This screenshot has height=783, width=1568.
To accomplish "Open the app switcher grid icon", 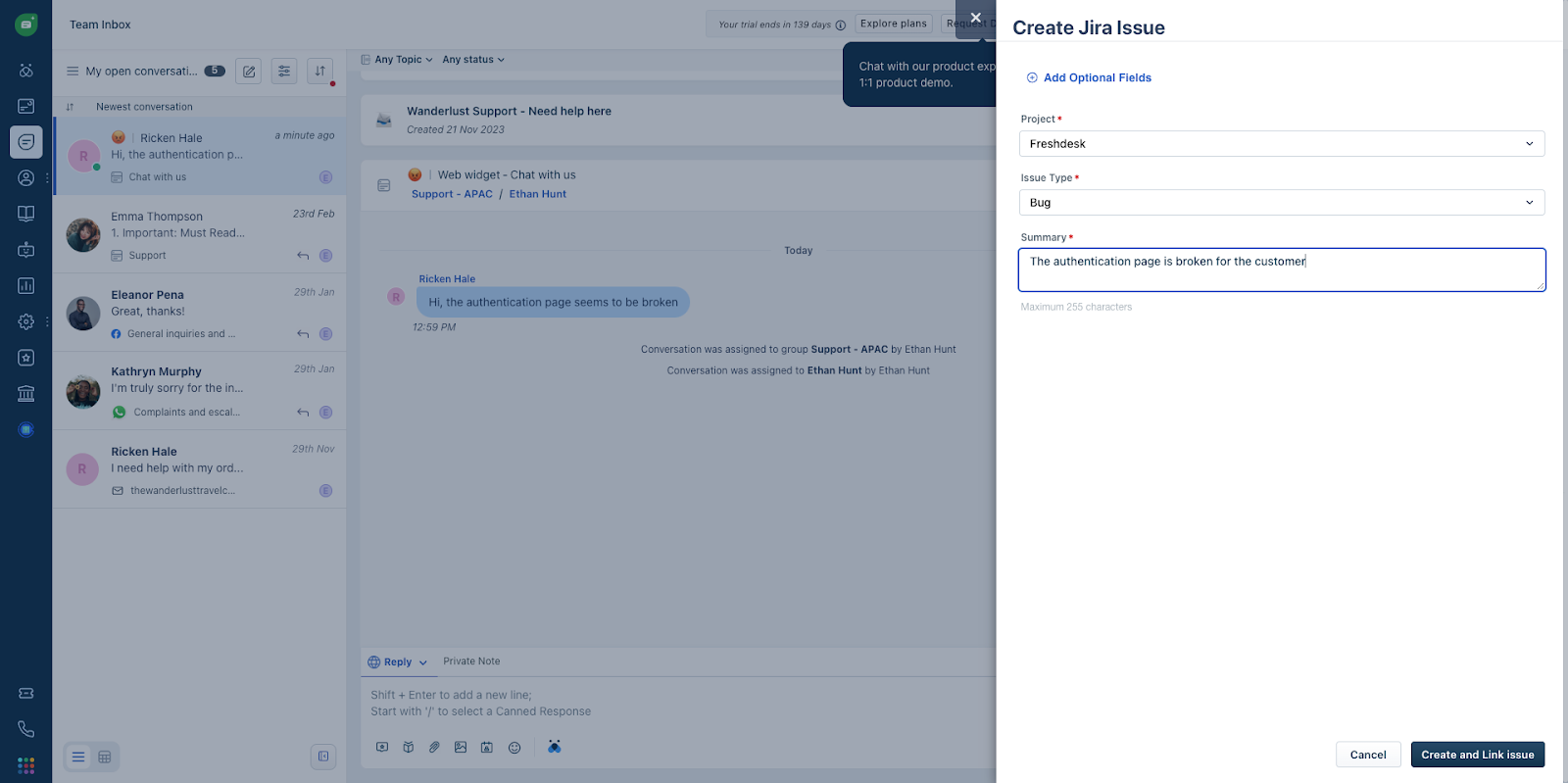I will click(x=26, y=765).
